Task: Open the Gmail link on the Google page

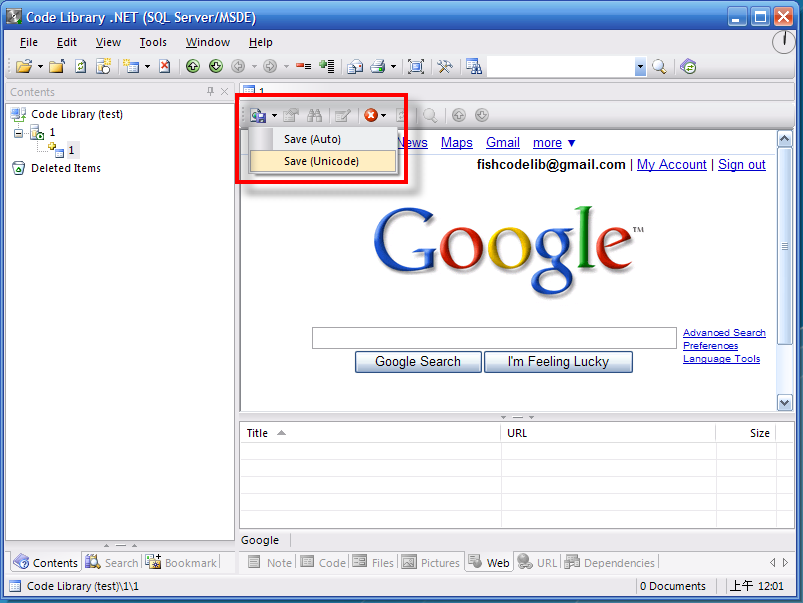Action: [x=502, y=142]
